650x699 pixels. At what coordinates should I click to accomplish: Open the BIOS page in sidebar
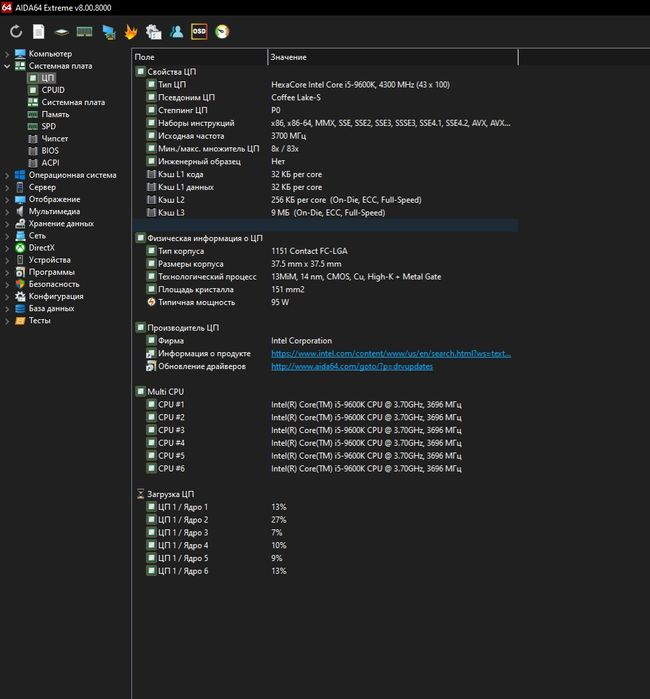[50, 151]
